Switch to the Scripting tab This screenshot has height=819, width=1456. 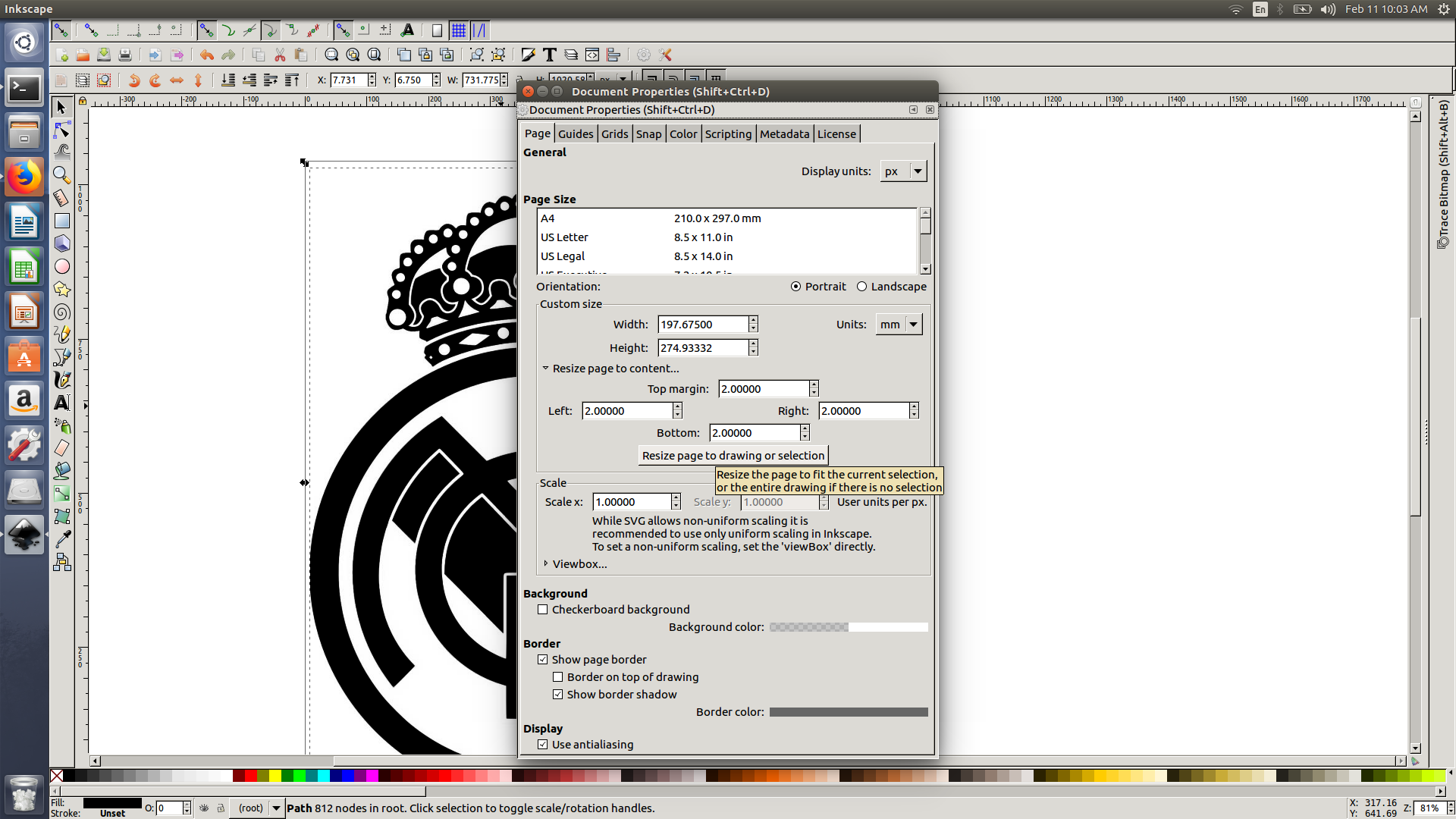point(728,134)
